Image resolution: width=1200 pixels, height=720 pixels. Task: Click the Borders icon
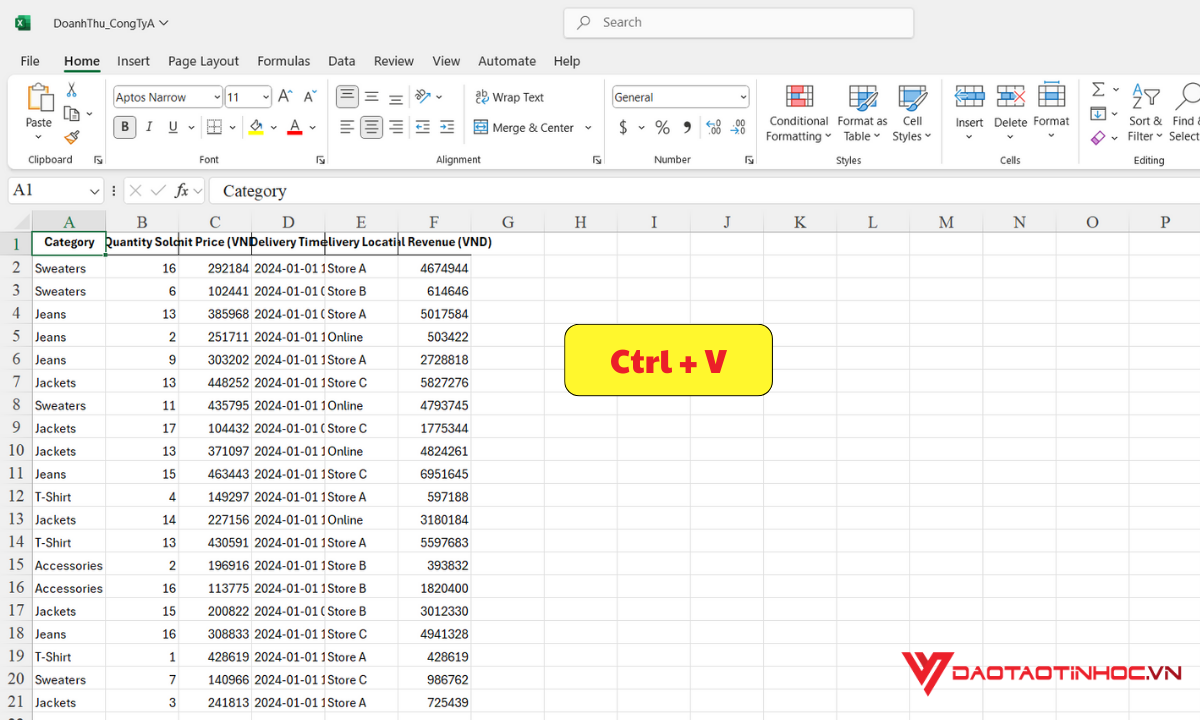(x=214, y=127)
